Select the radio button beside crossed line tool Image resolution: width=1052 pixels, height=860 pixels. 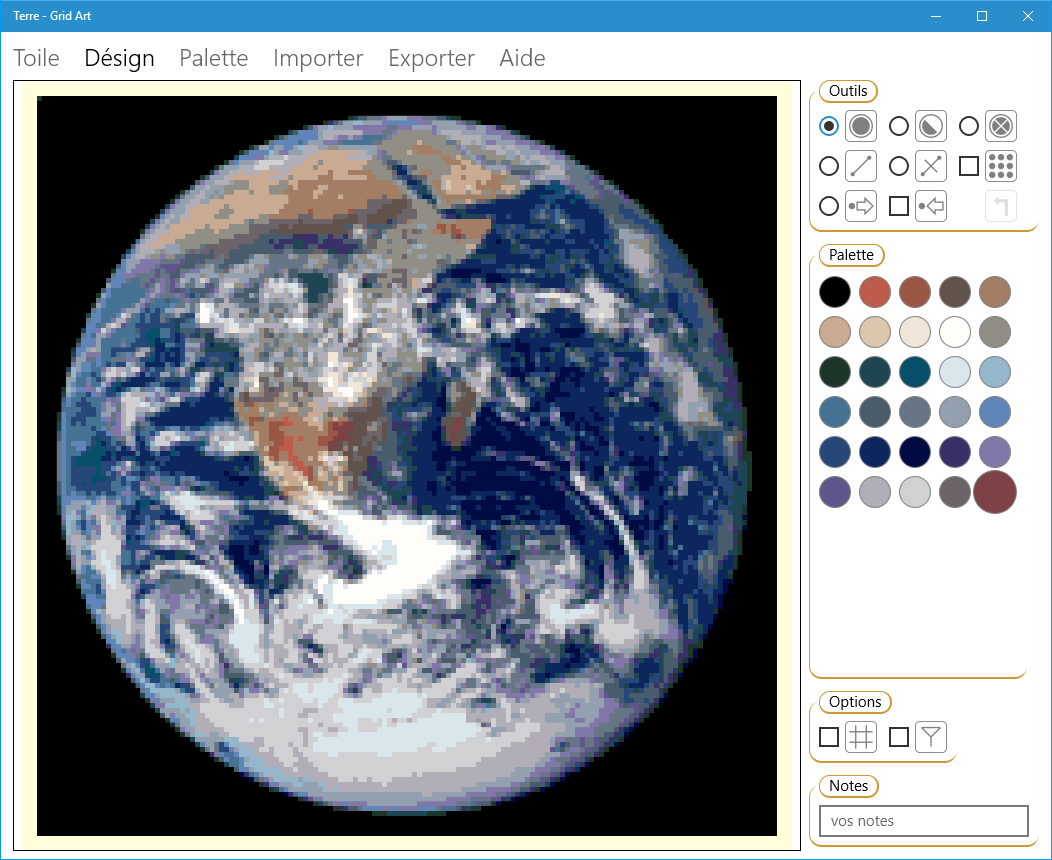click(x=899, y=166)
